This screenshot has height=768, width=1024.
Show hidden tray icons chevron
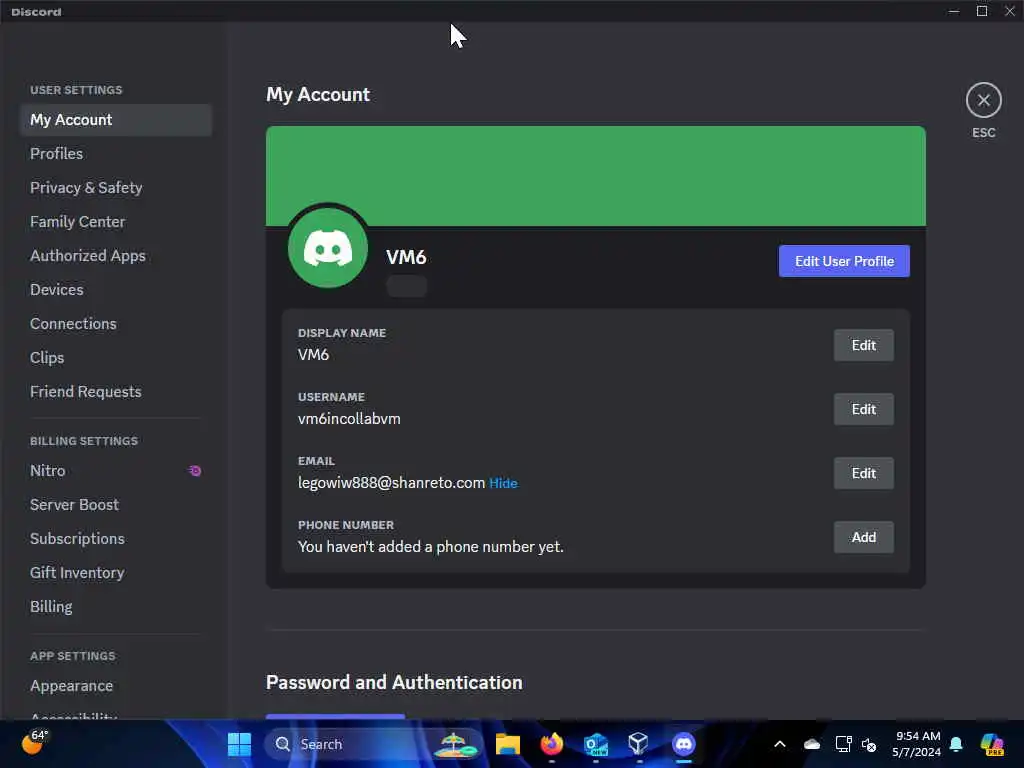[x=780, y=744]
